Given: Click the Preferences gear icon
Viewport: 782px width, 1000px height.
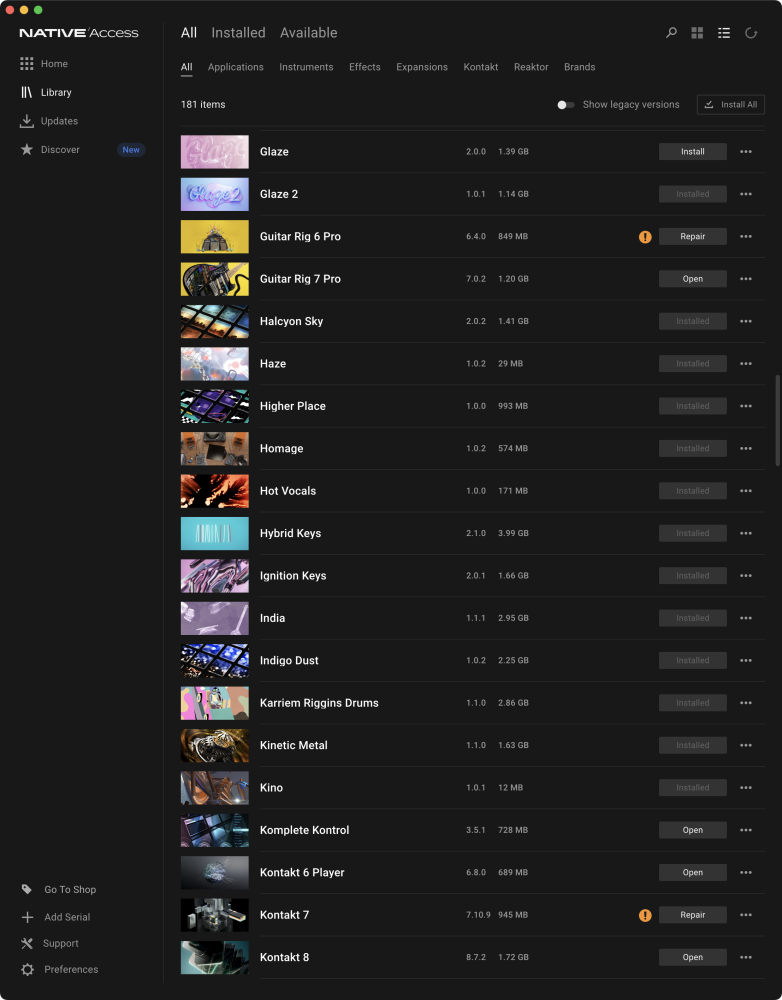Looking at the screenshot, I should [27, 969].
